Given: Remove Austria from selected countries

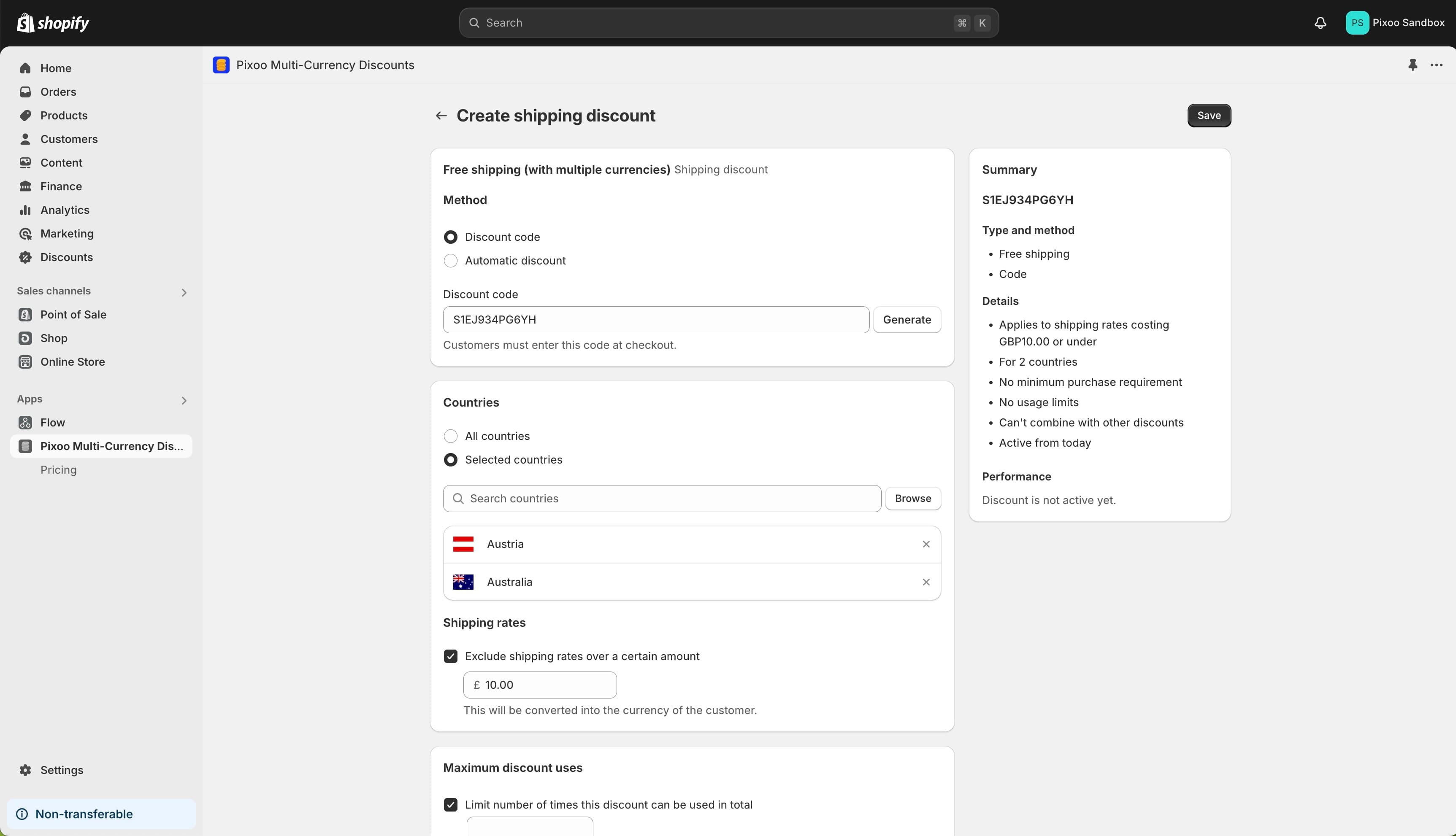Looking at the screenshot, I should [926, 544].
